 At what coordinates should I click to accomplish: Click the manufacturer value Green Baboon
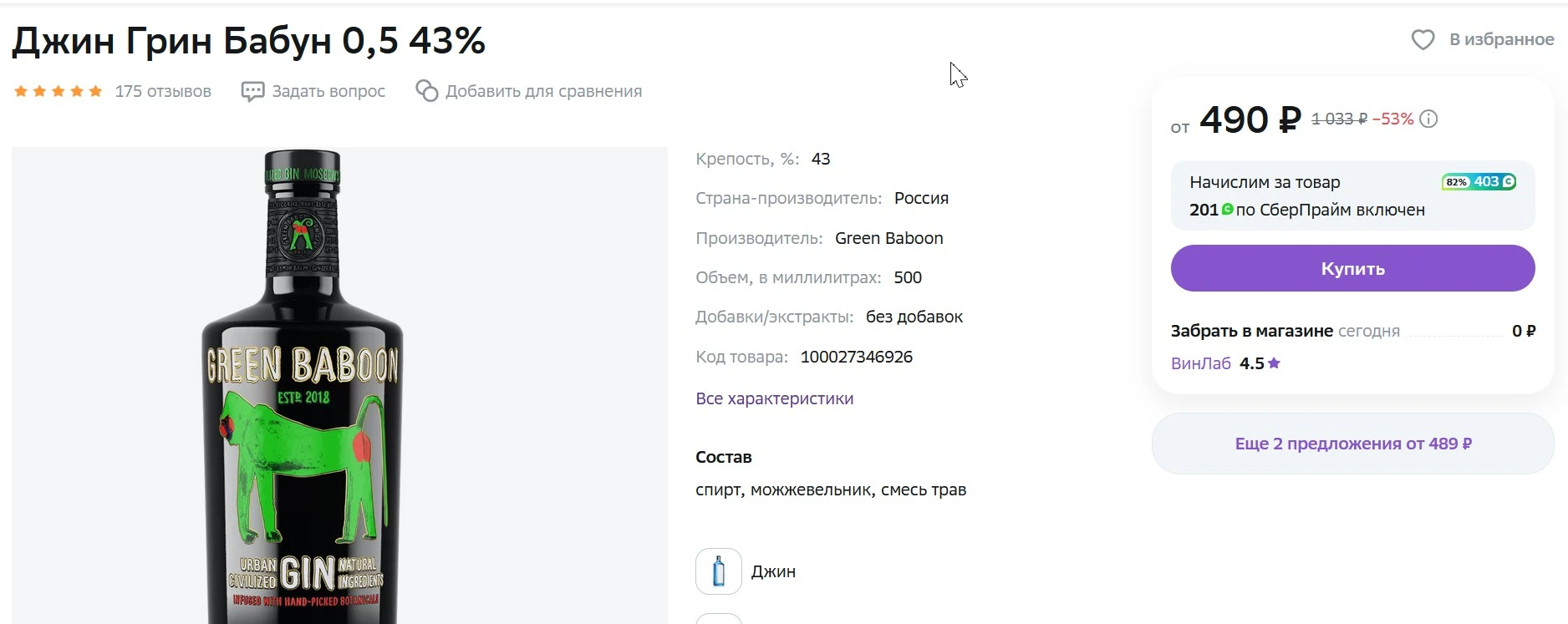pyautogui.click(x=888, y=238)
